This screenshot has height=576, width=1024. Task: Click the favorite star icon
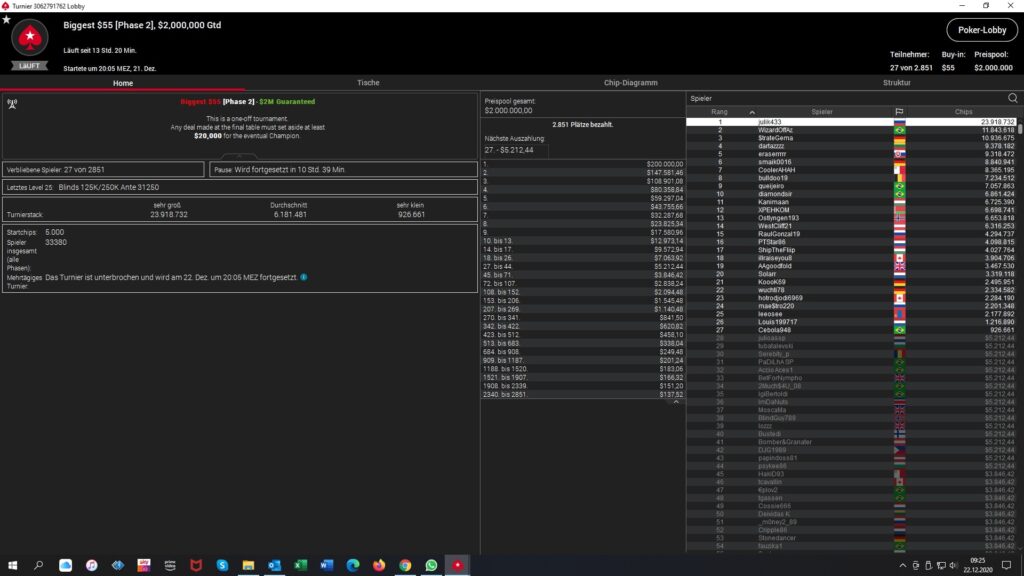click(7, 19)
